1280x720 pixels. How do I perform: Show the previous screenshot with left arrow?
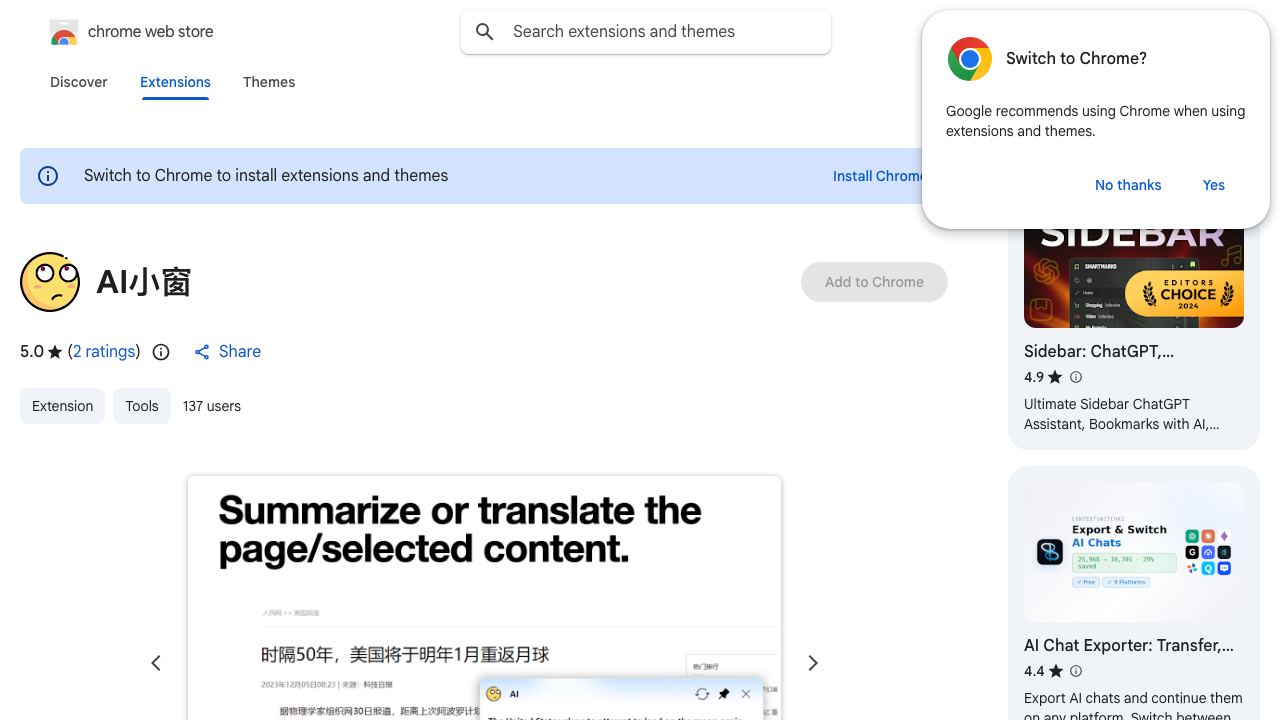click(x=156, y=663)
